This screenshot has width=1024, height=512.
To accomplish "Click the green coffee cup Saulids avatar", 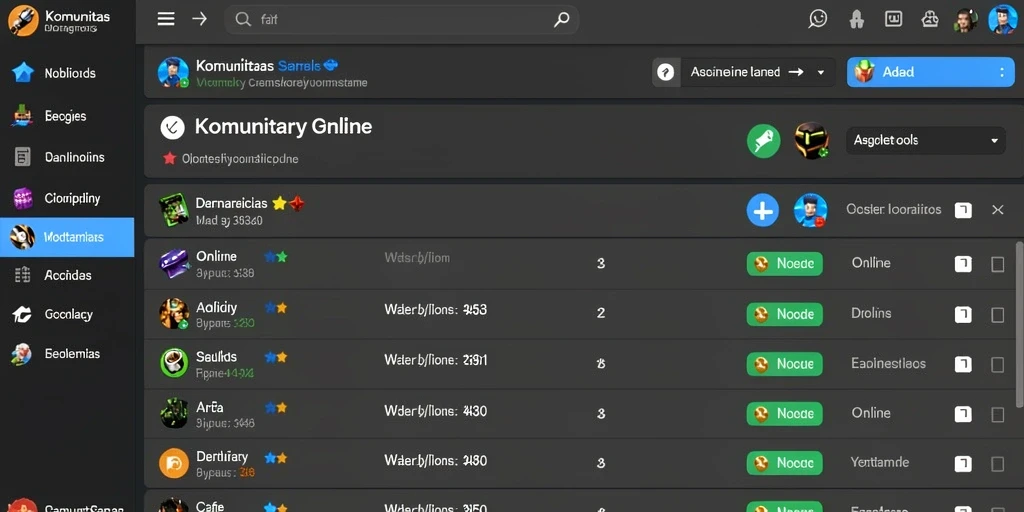I will click(174, 363).
